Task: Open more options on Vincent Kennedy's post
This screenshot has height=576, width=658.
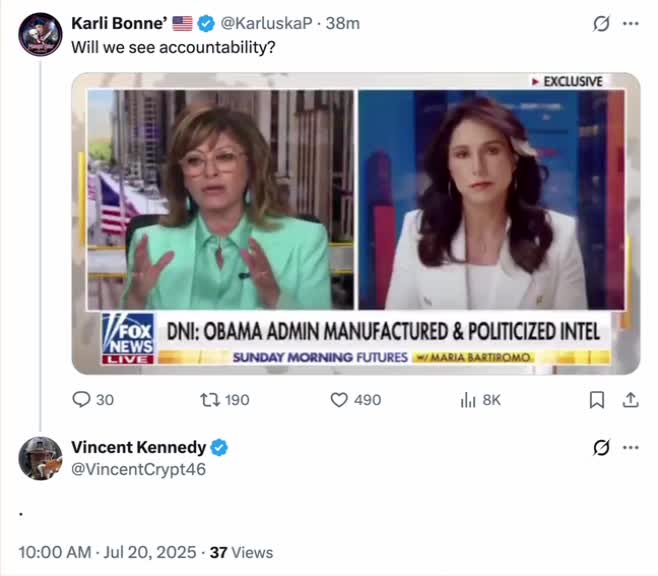Action: (630, 447)
